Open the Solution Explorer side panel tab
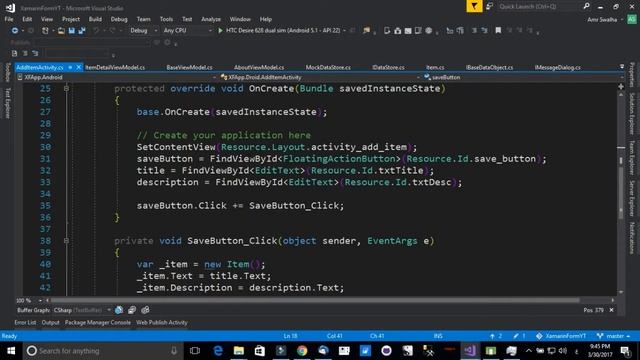This screenshot has height=360, width=640. click(632, 113)
